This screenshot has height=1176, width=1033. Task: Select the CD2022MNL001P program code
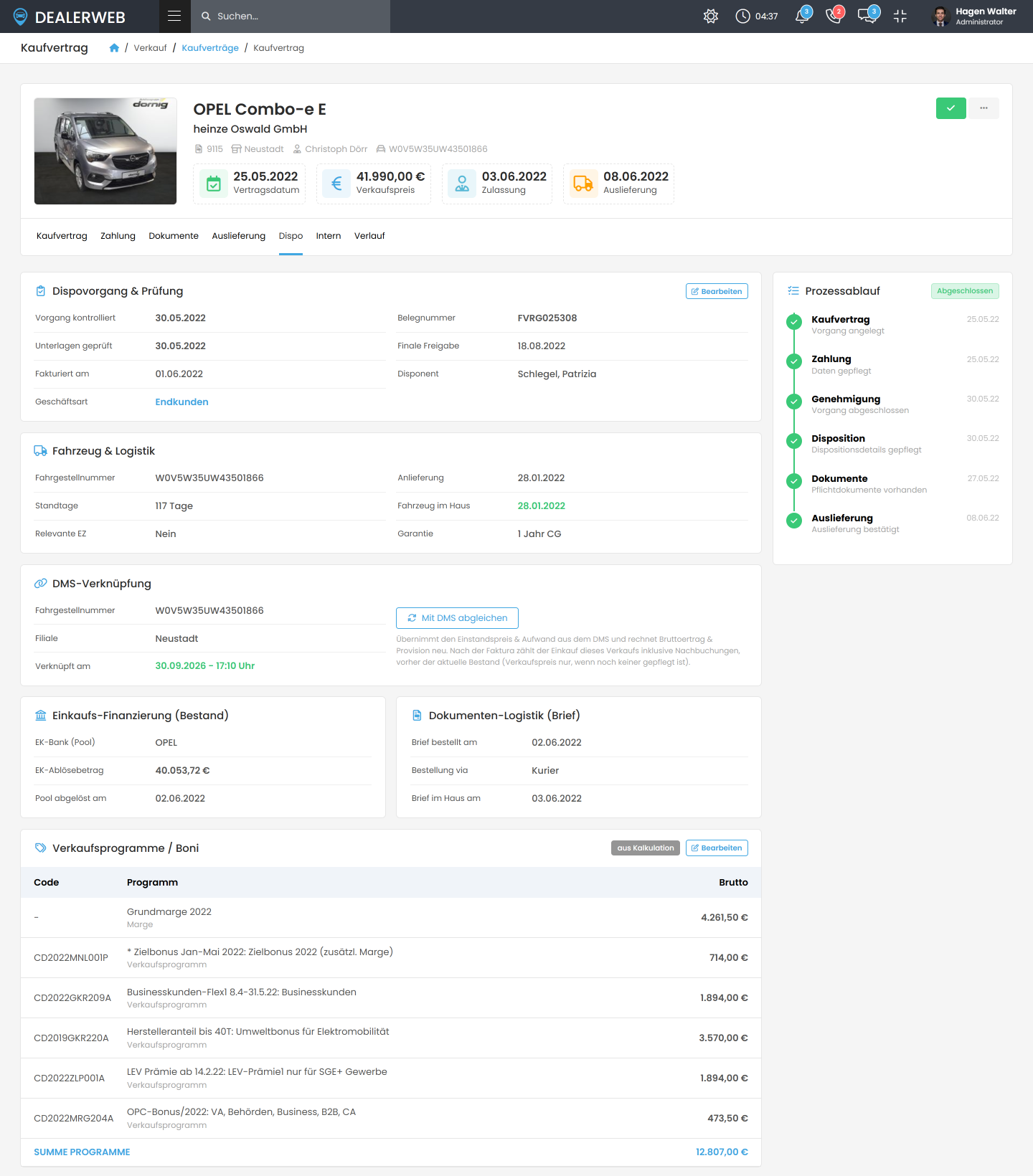tap(71, 958)
